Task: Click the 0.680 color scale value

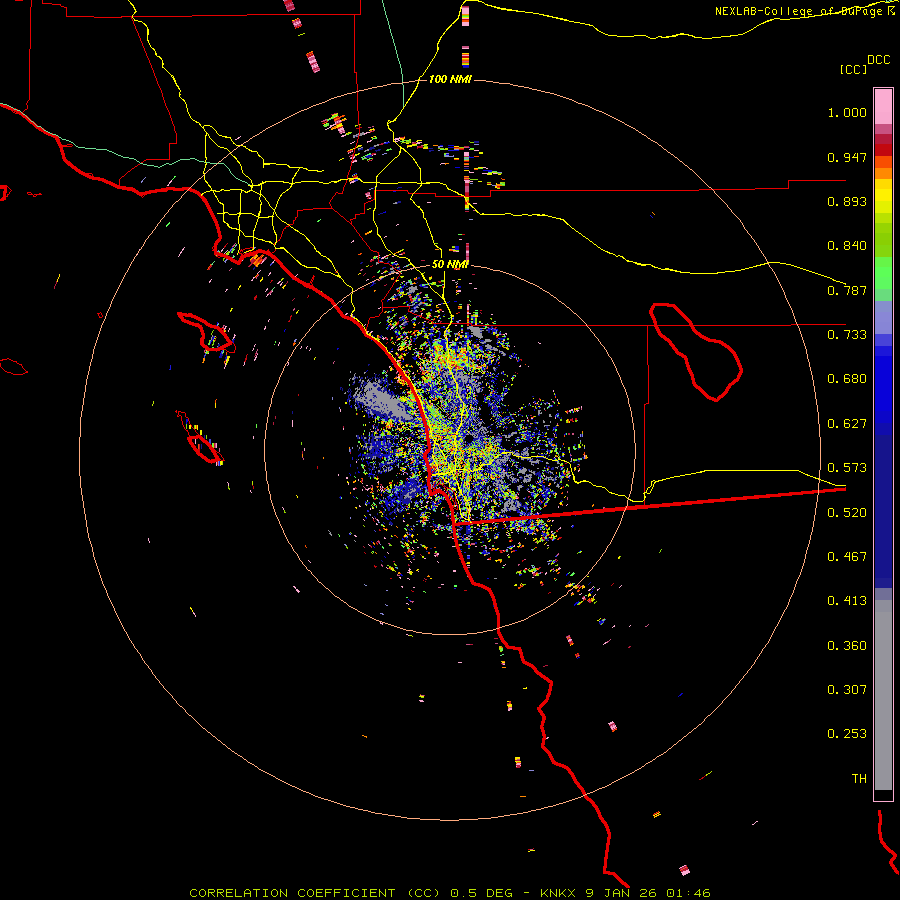Action: click(x=847, y=379)
